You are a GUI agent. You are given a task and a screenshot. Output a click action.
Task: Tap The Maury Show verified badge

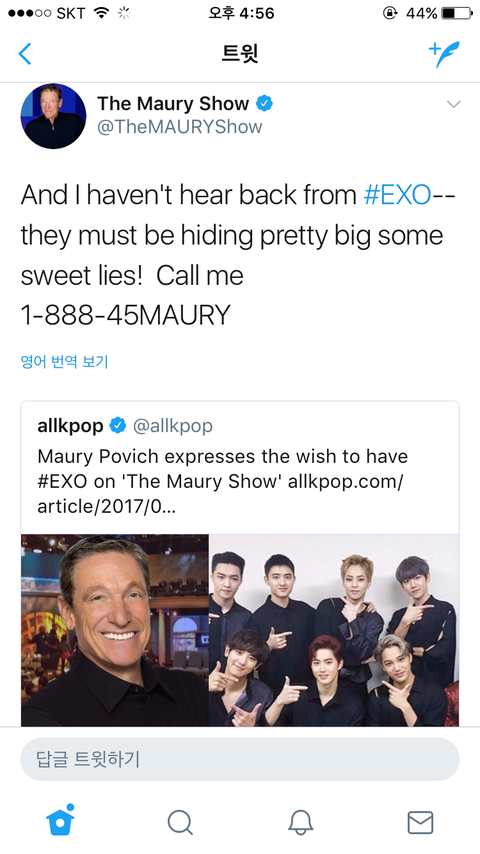265,103
